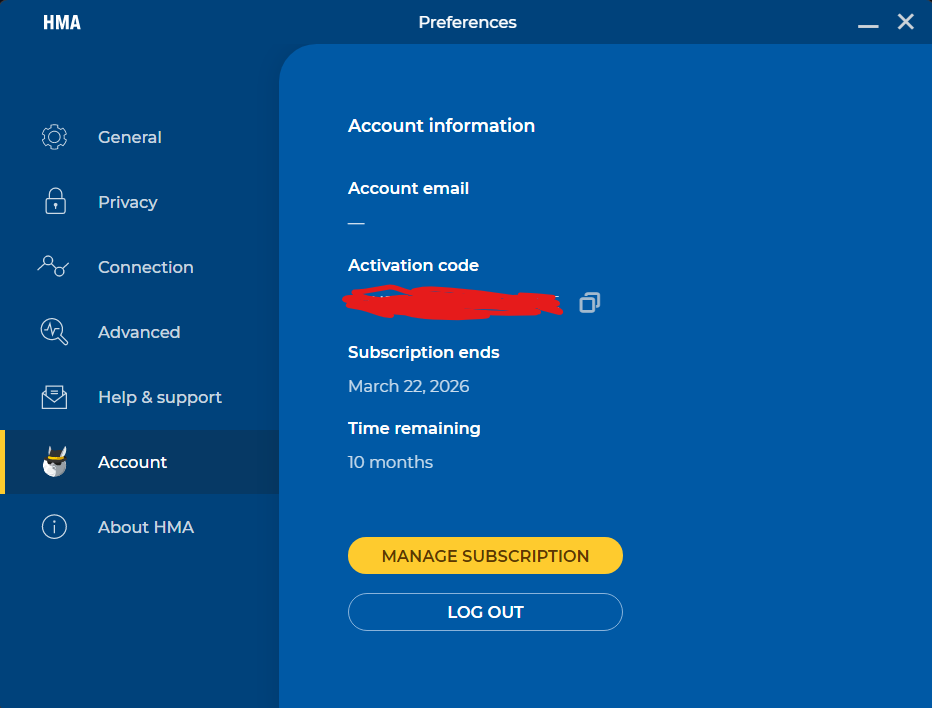The width and height of the screenshot is (932, 708).
Task: Click the General gear icon
Action: click(x=54, y=137)
